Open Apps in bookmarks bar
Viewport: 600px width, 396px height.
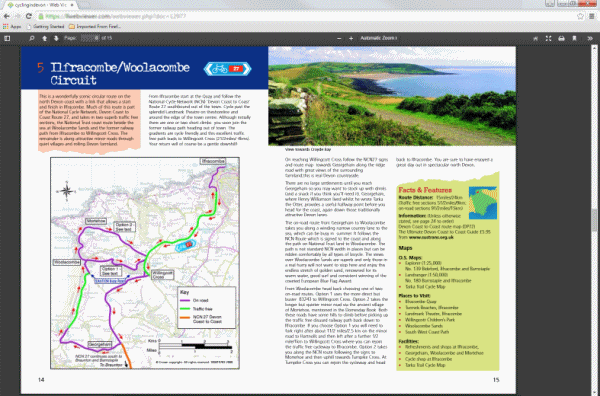click(x=11, y=26)
